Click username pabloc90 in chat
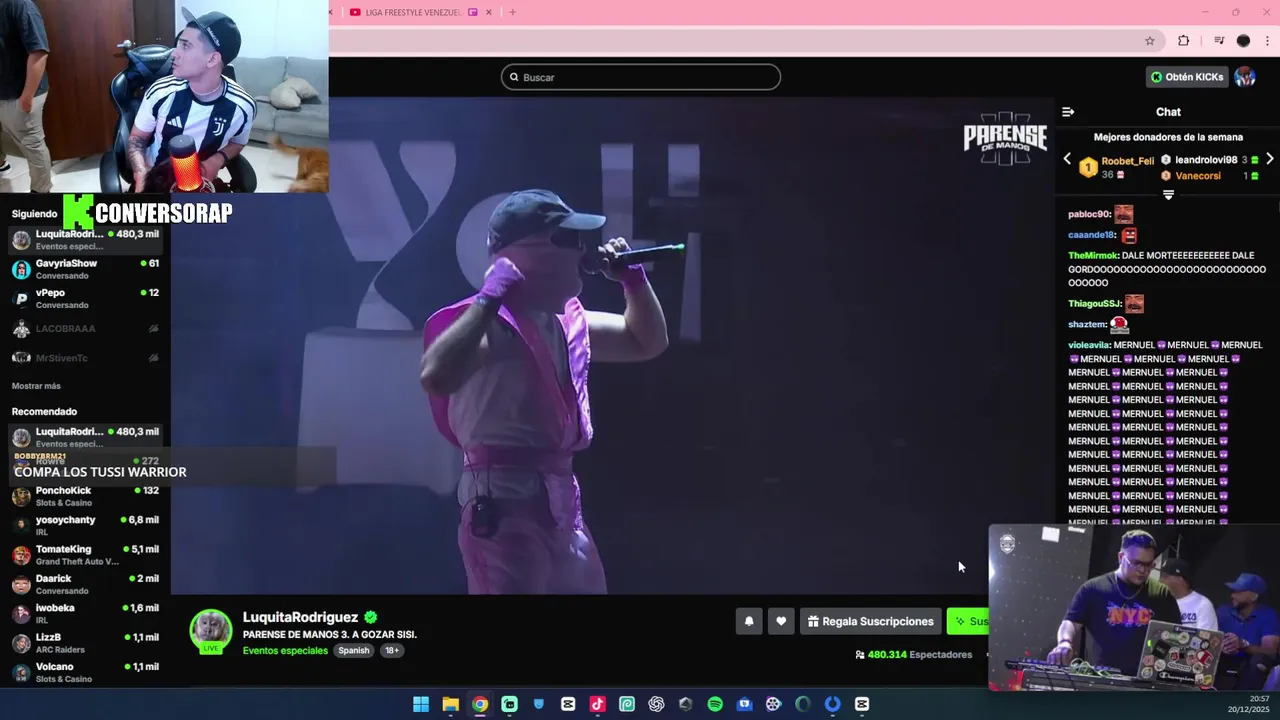1280x720 pixels. (x=1089, y=214)
